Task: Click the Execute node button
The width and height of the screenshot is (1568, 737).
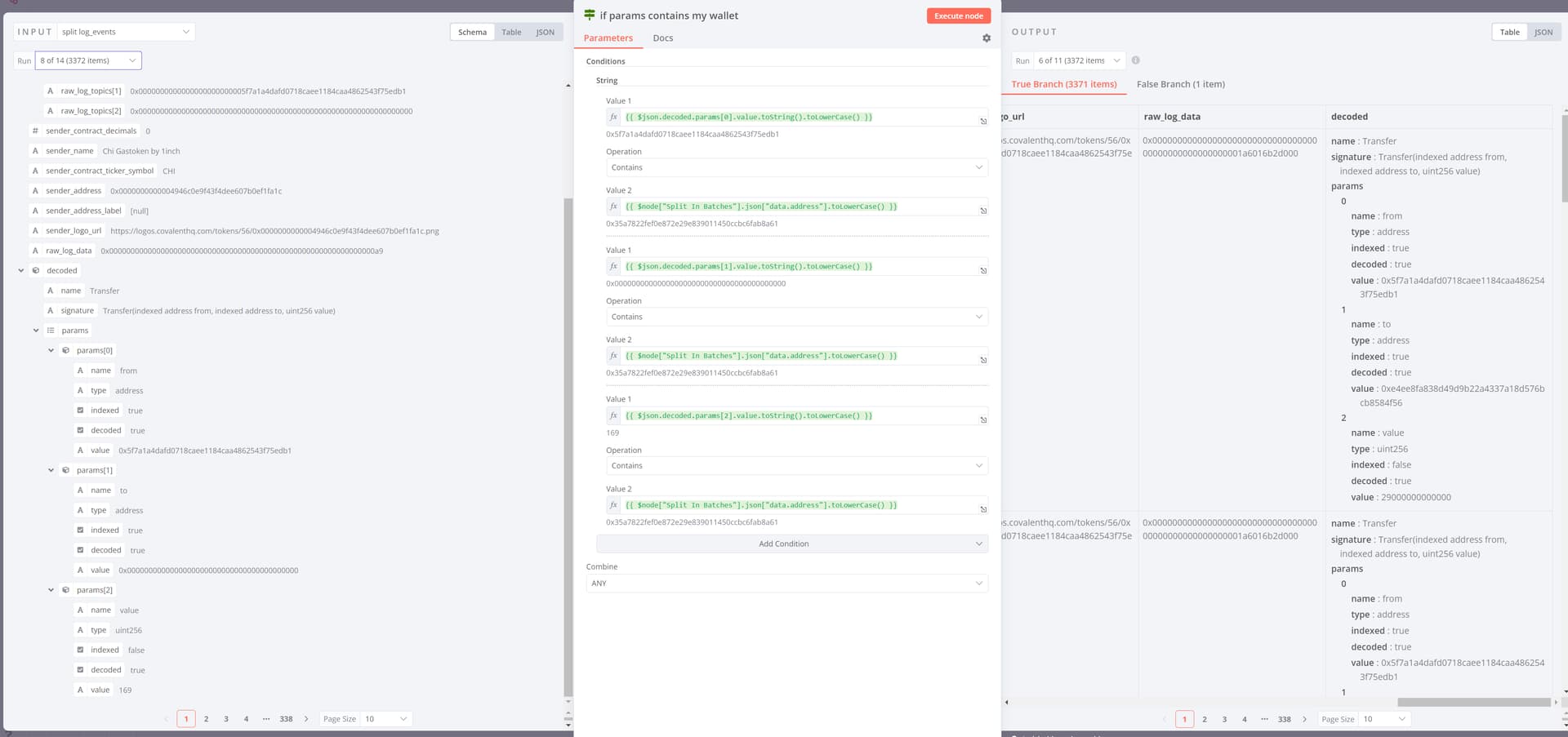Action: click(958, 16)
